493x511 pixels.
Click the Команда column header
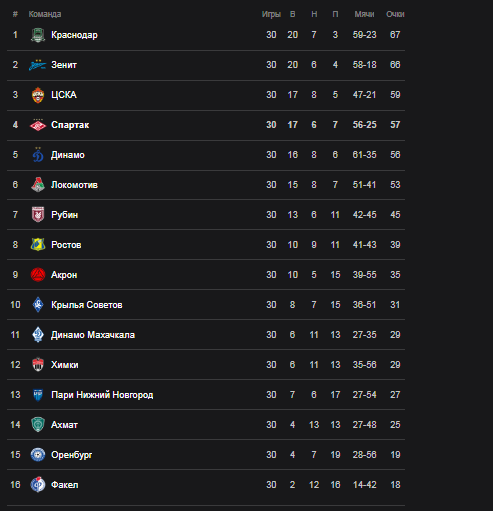45,14
